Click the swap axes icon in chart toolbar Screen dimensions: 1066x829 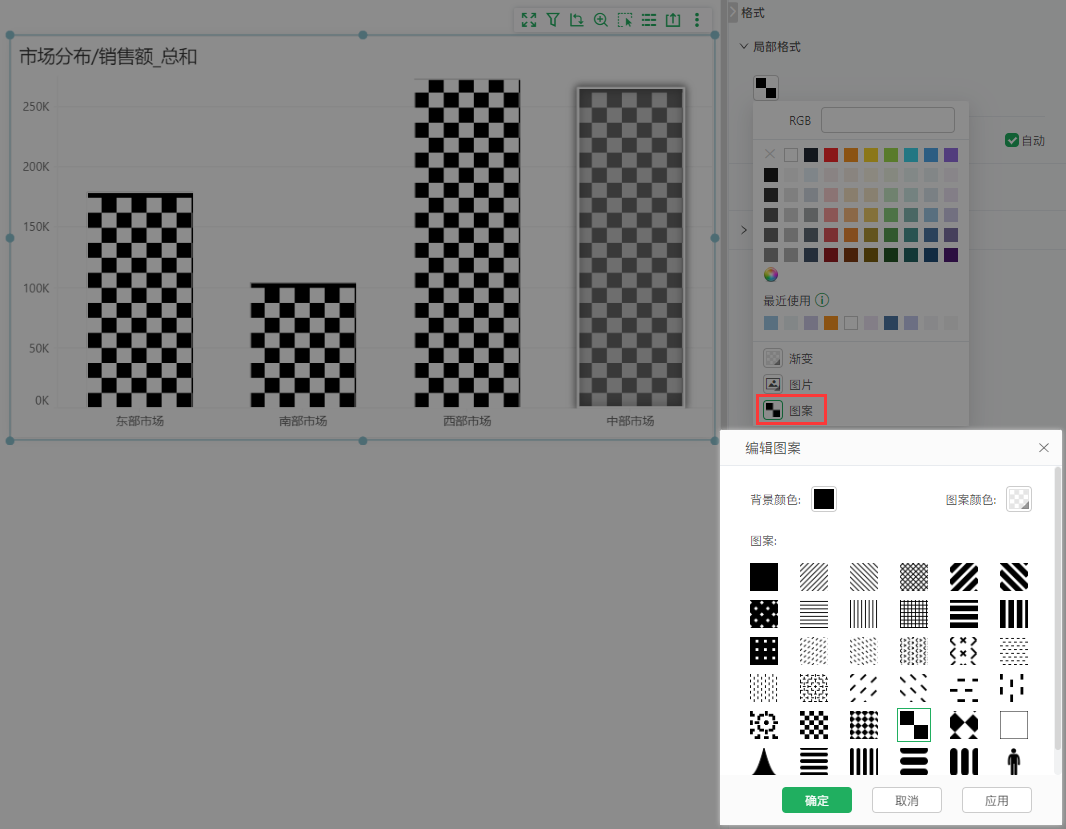point(577,20)
